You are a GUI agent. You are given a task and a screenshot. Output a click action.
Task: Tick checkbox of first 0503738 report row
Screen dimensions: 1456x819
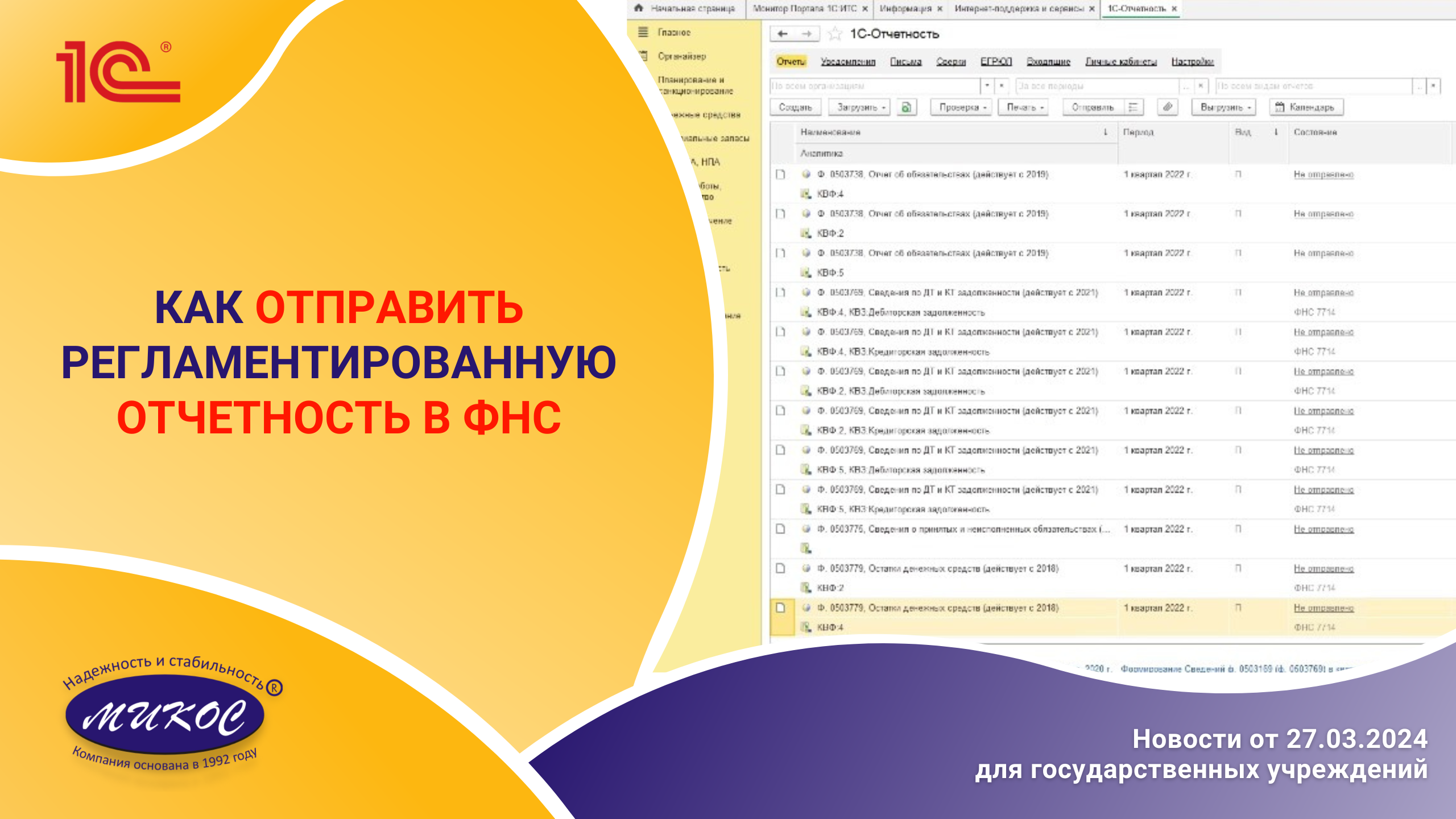tap(780, 175)
